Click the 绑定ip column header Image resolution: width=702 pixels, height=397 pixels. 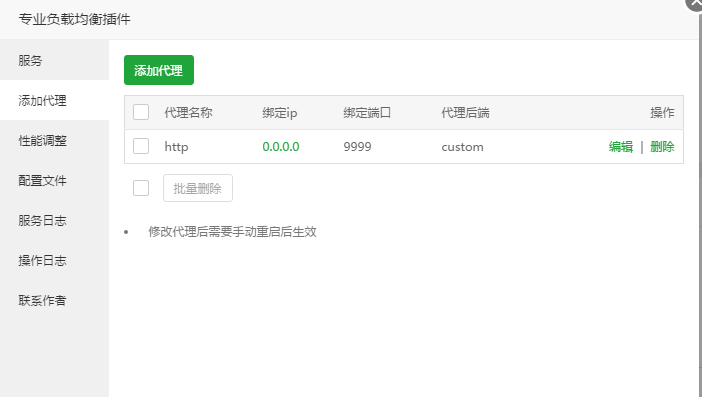click(280, 112)
